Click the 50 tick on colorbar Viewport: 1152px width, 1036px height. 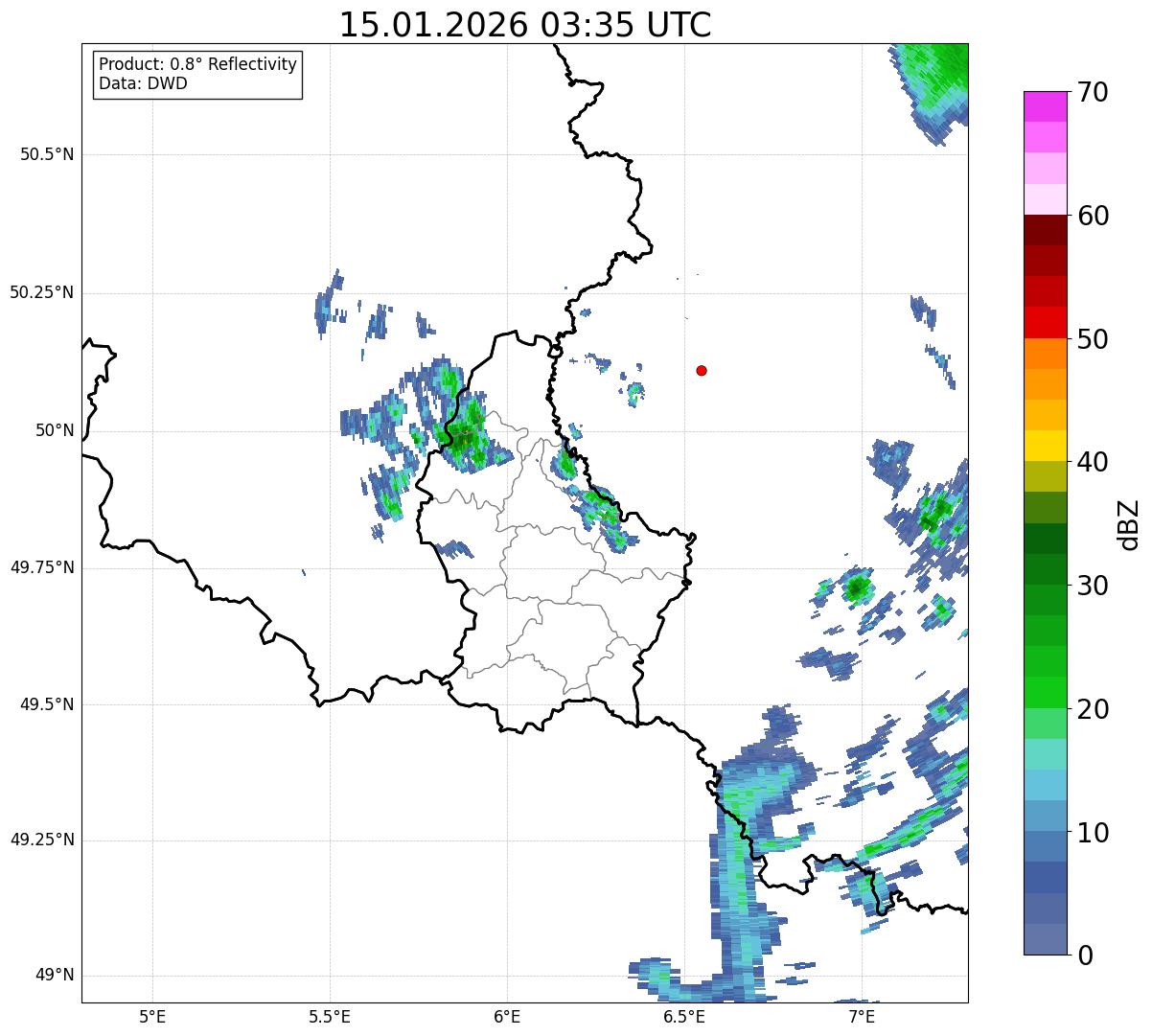1094,339
